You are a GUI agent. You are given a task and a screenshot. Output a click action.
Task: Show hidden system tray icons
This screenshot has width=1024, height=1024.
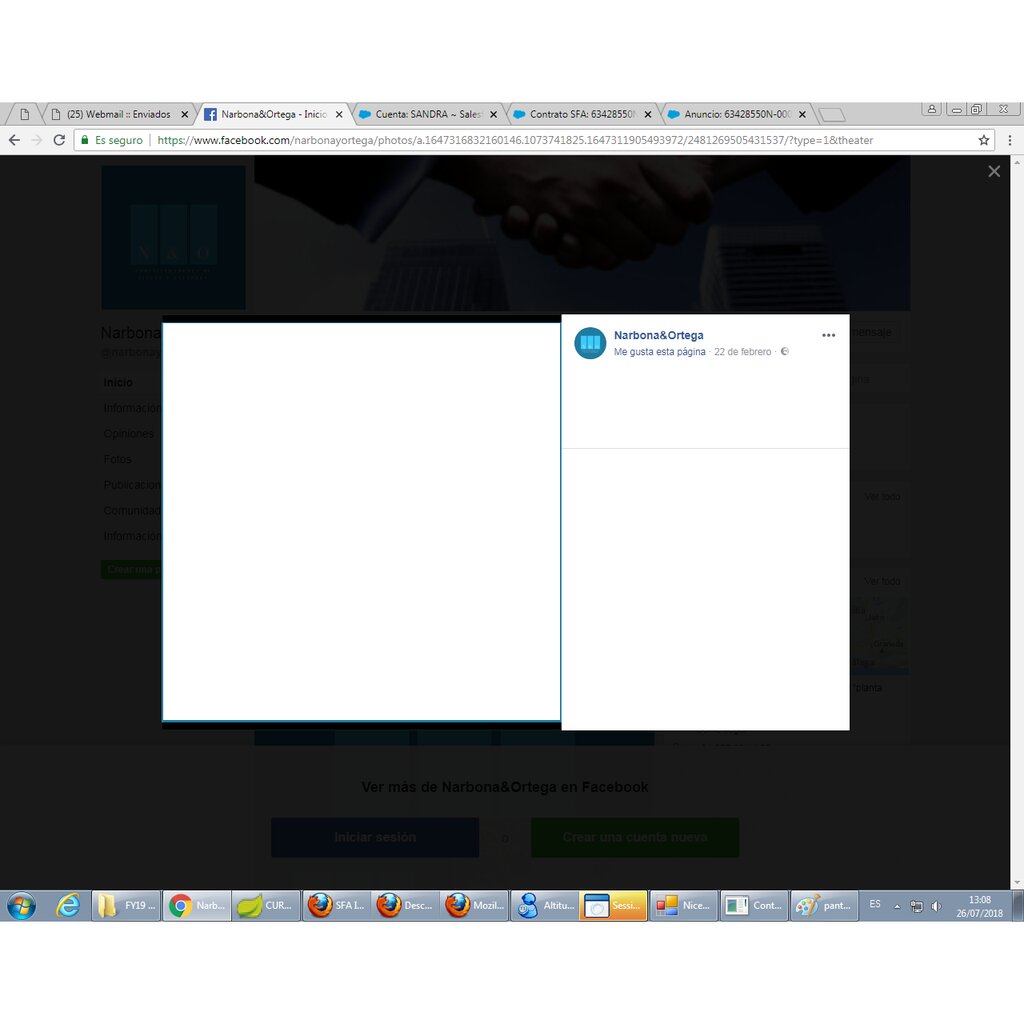897,906
